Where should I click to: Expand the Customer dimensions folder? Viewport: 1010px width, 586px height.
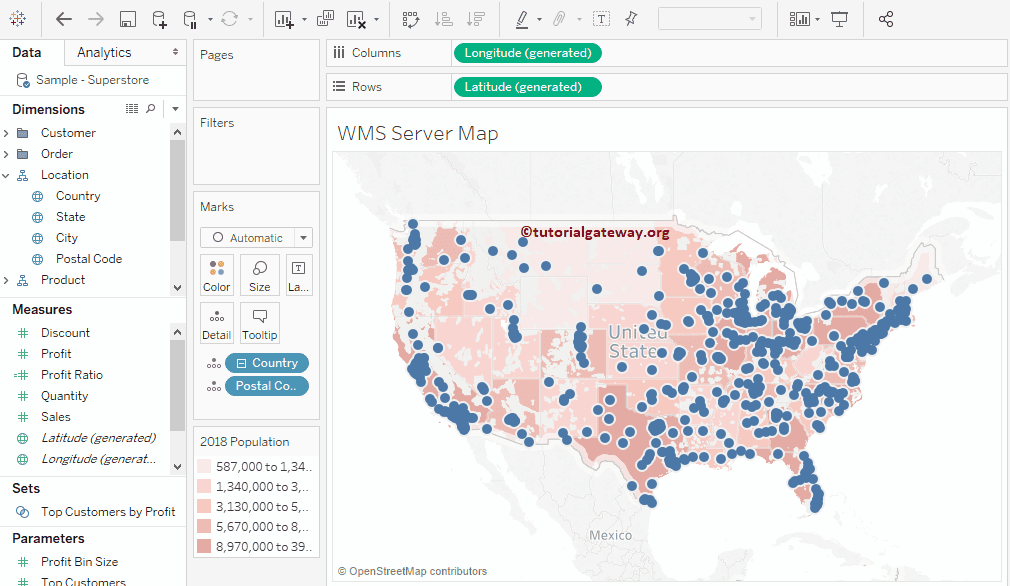point(8,132)
